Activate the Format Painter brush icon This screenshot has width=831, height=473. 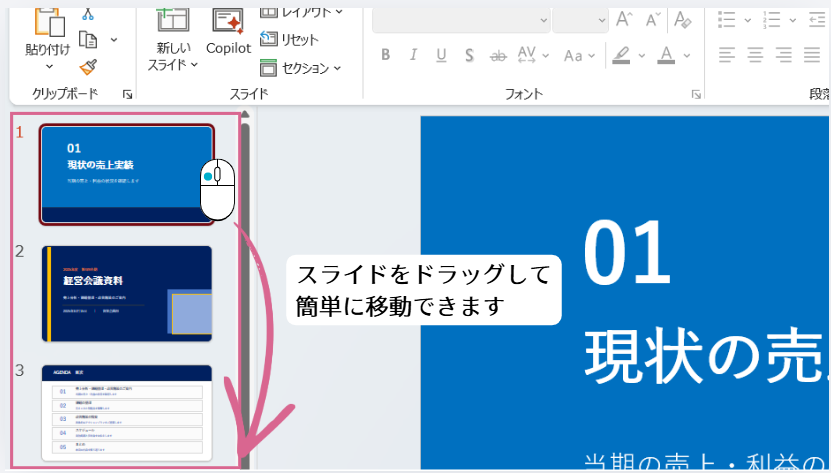(88, 67)
